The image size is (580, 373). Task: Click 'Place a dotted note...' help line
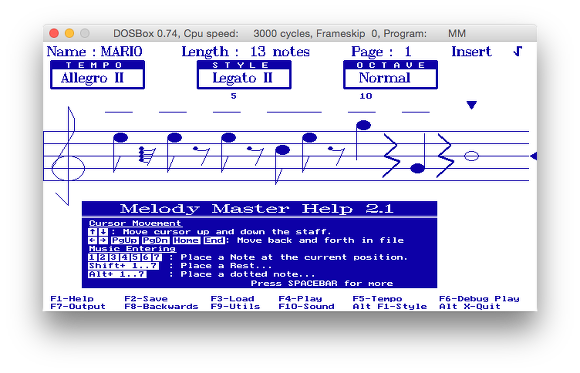(248, 274)
